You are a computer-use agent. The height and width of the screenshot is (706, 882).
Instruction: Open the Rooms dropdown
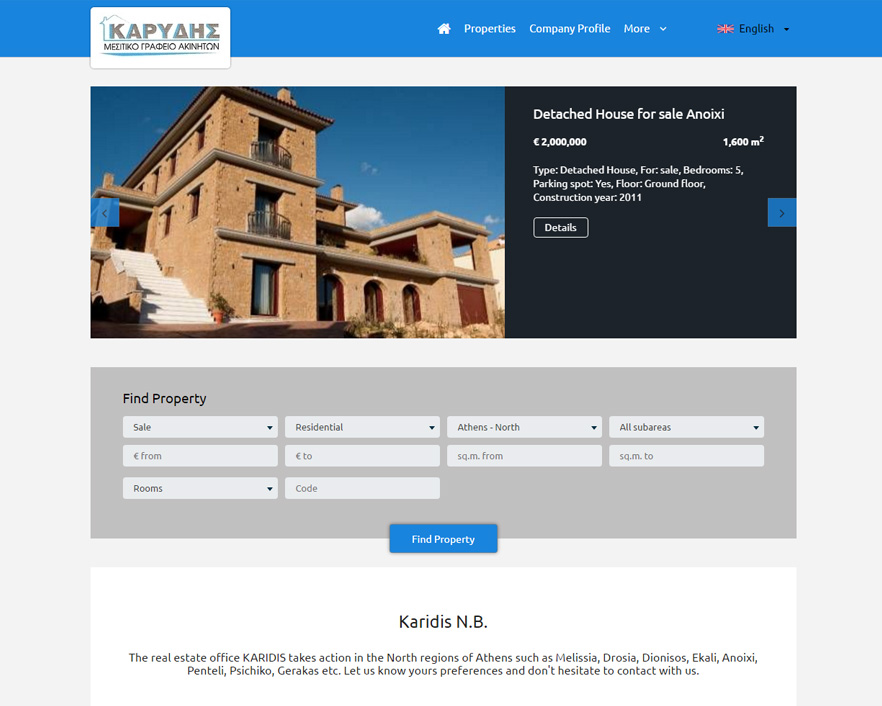point(200,488)
